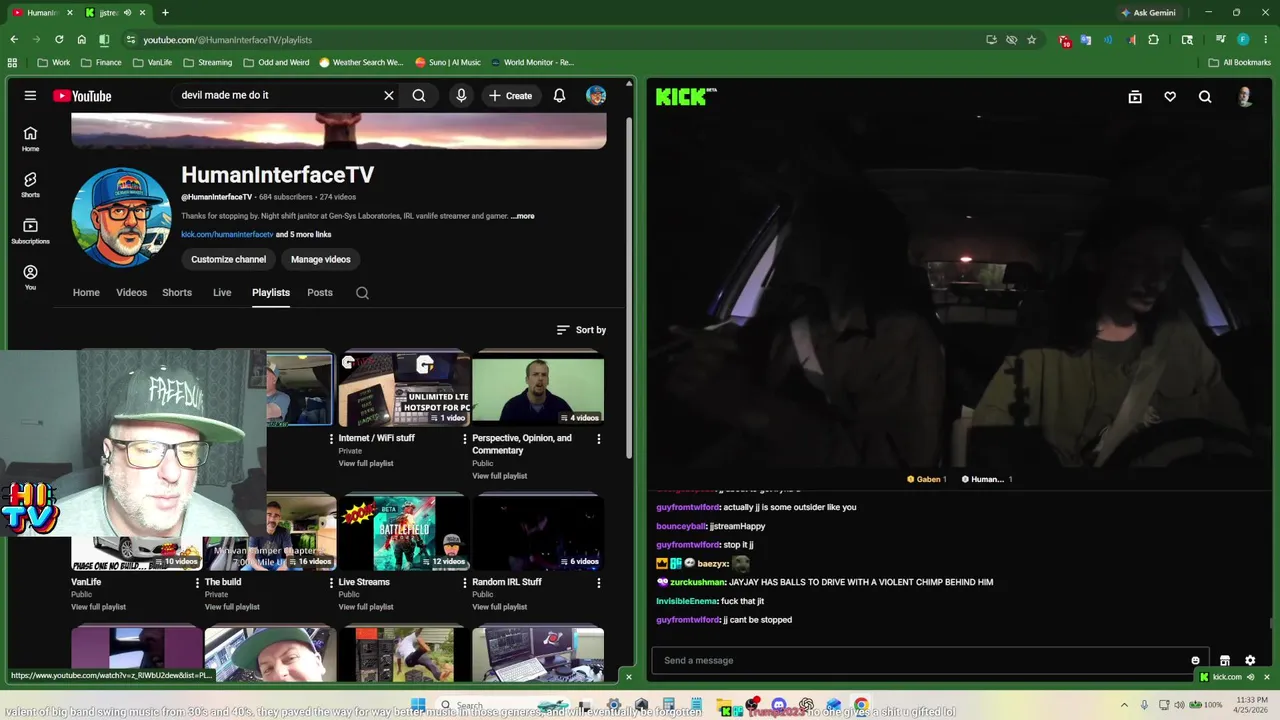Open Kick chat settings gear

click(1250, 660)
